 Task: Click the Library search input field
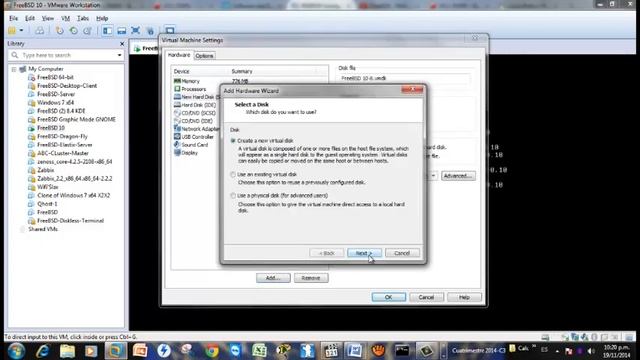click(x=65, y=55)
